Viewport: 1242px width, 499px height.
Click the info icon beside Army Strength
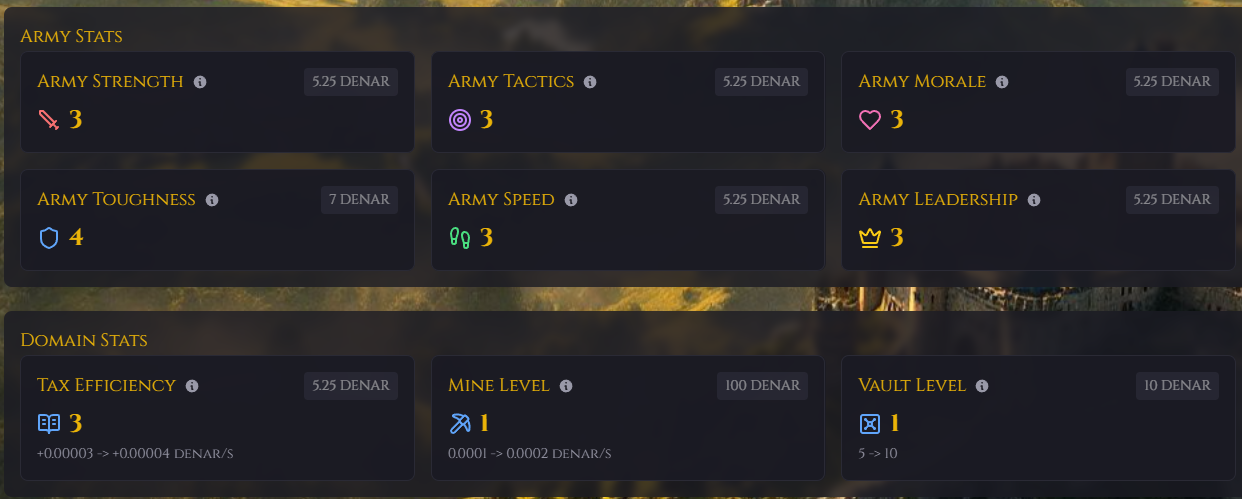tap(200, 82)
